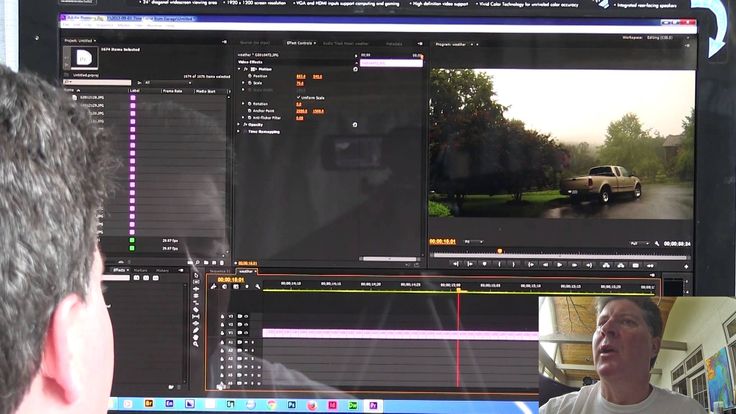Toggle V1 track output eye
The width and height of the screenshot is (736, 414).
pyautogui.click(x=245, y=332)
